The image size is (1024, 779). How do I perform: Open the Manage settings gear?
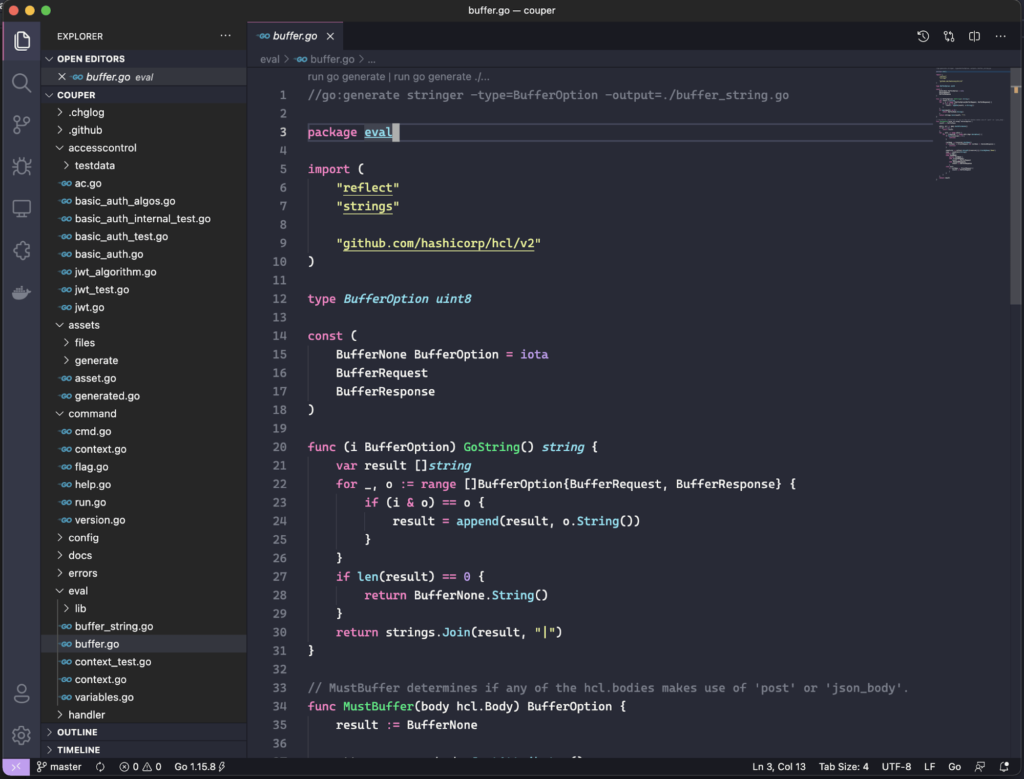[x=21, y=735]
